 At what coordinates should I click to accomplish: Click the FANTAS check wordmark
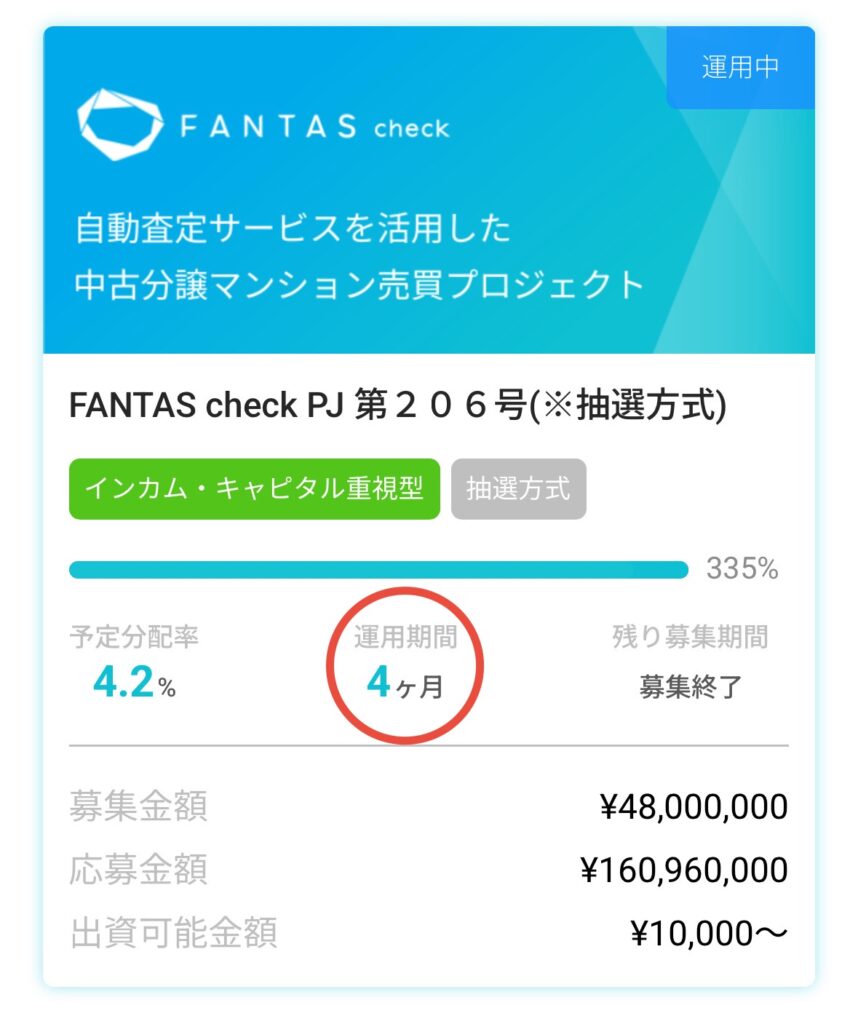315,126
